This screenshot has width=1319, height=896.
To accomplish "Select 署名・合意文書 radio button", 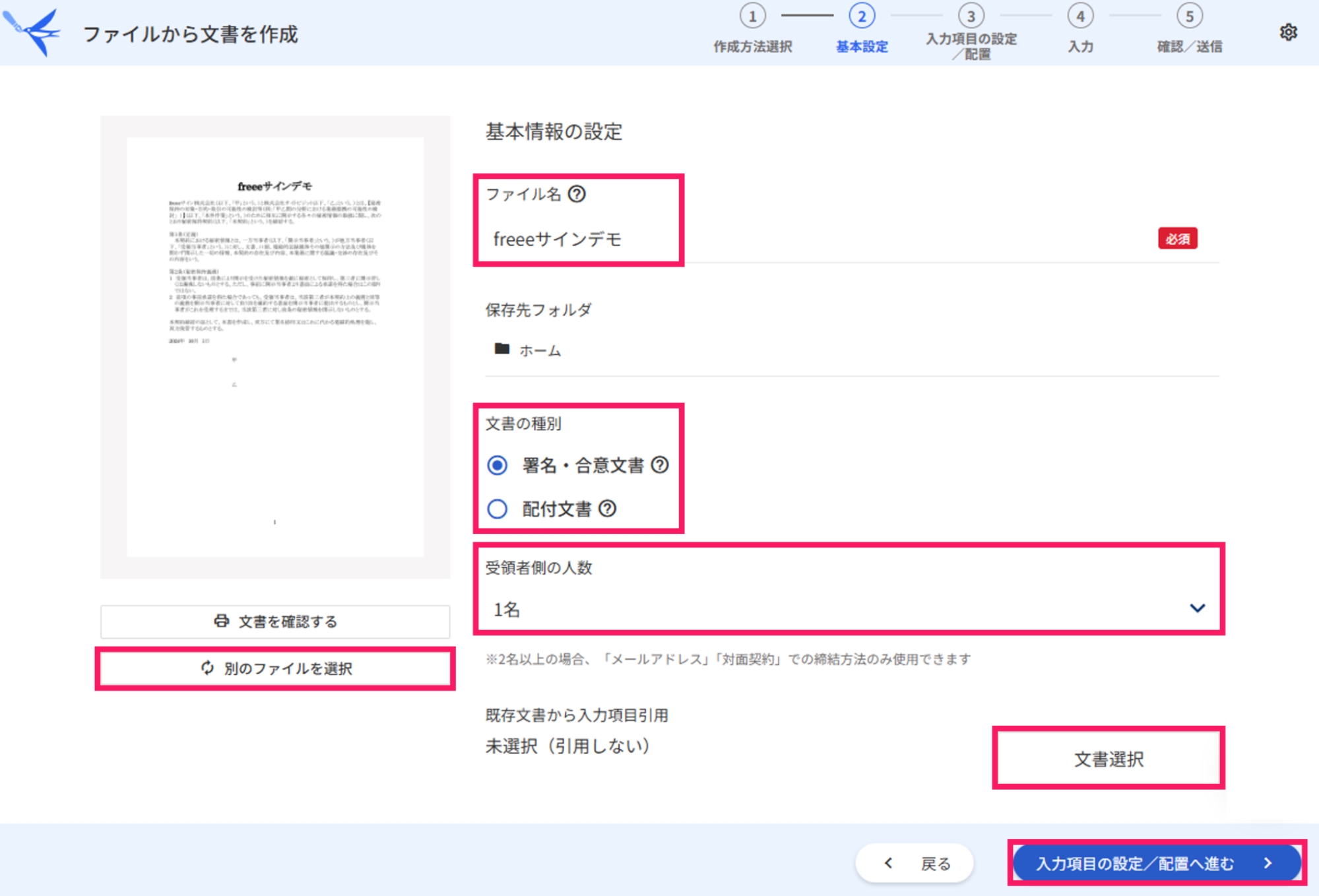I will (498, 465).
